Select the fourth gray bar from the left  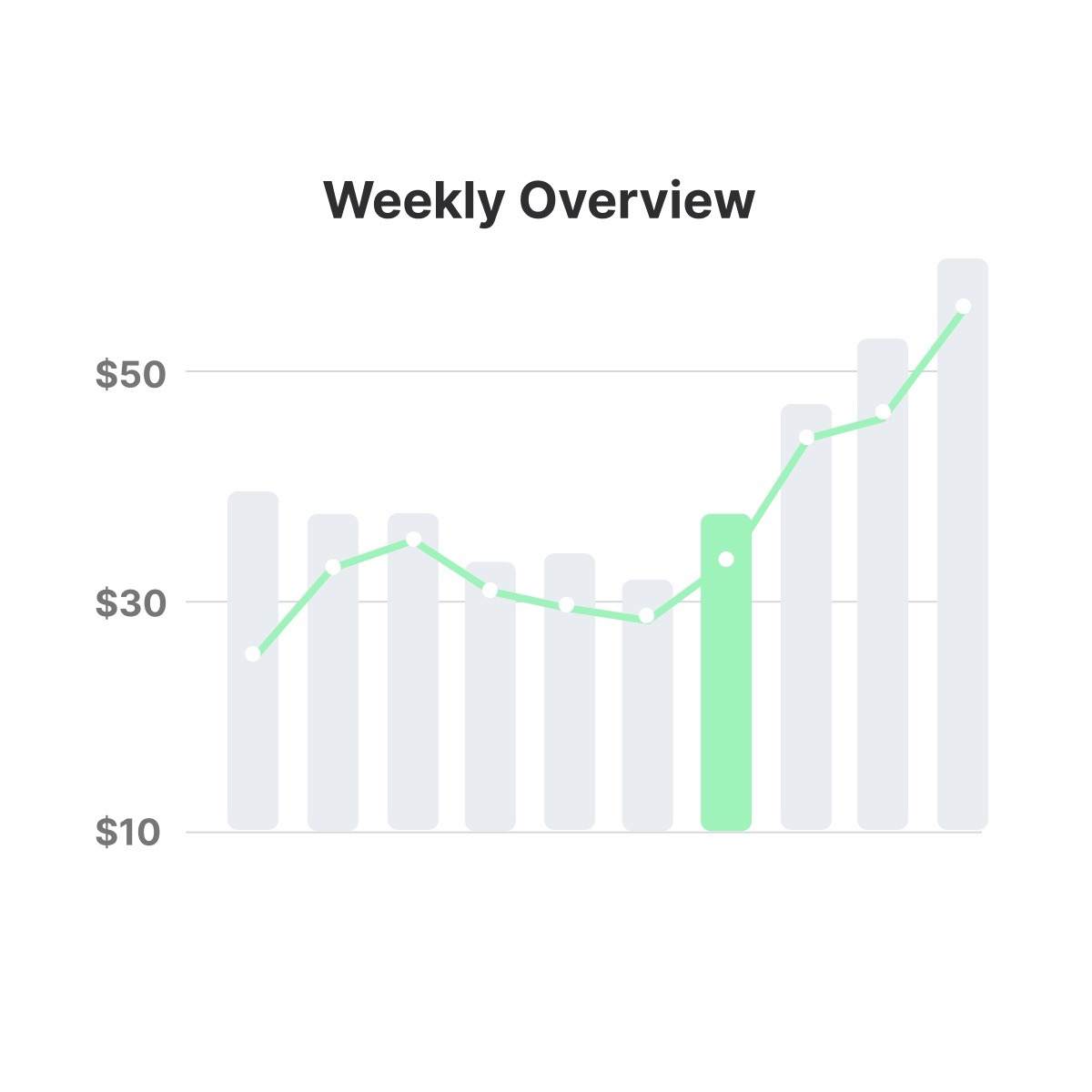click(490, 696)
